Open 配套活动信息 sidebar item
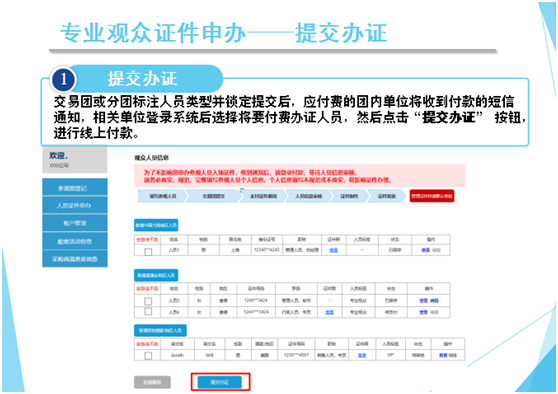The width and height of the screenshot is (558, 394). [x=75, y=241]
